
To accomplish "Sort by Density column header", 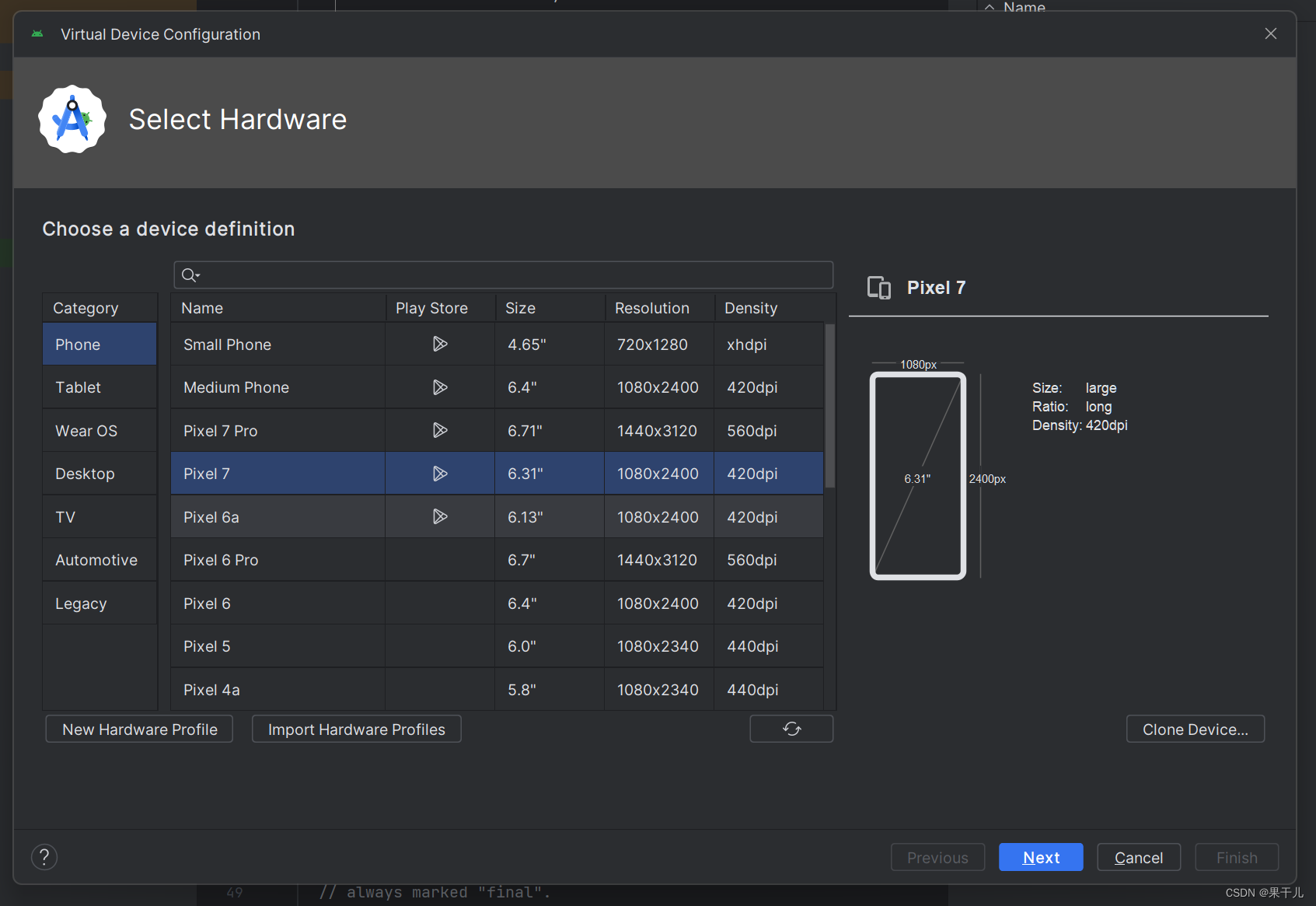I will click(x=774, y=308).
